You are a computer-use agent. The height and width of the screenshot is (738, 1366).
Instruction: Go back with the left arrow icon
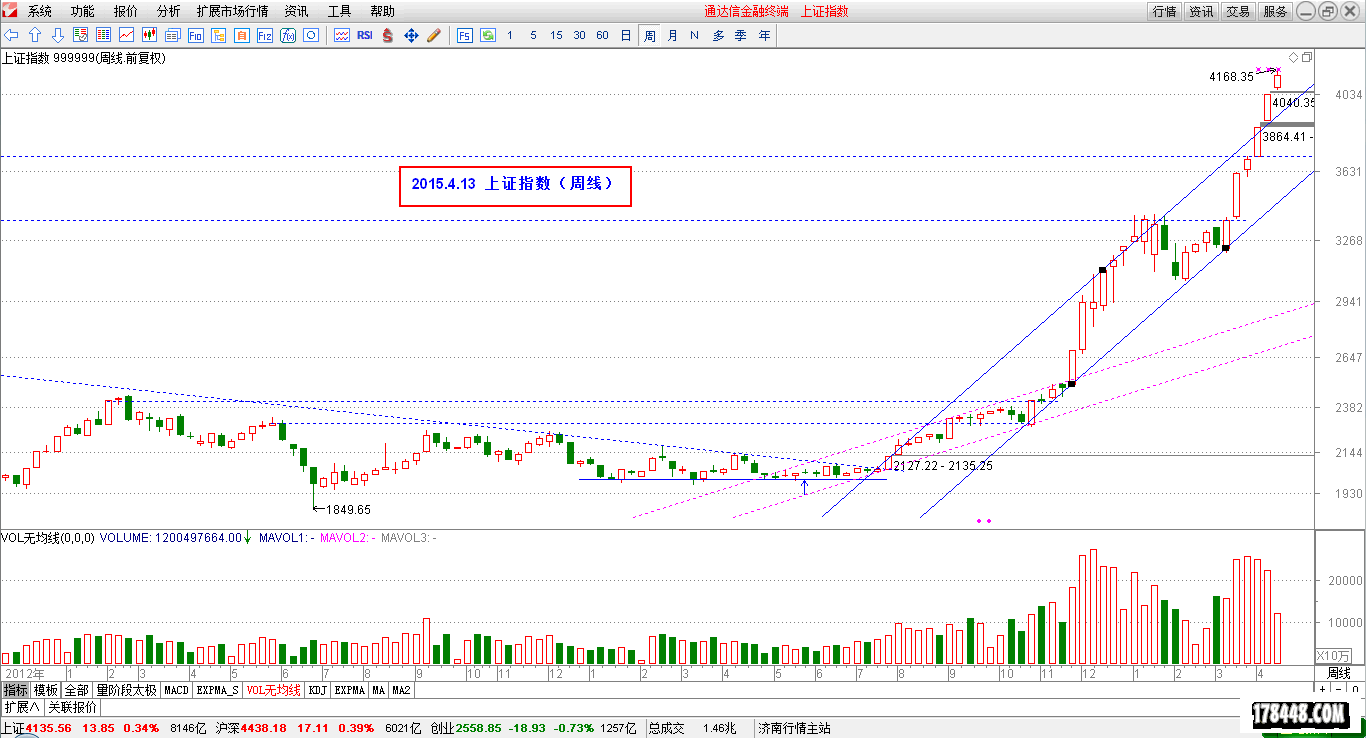point(11,35)
